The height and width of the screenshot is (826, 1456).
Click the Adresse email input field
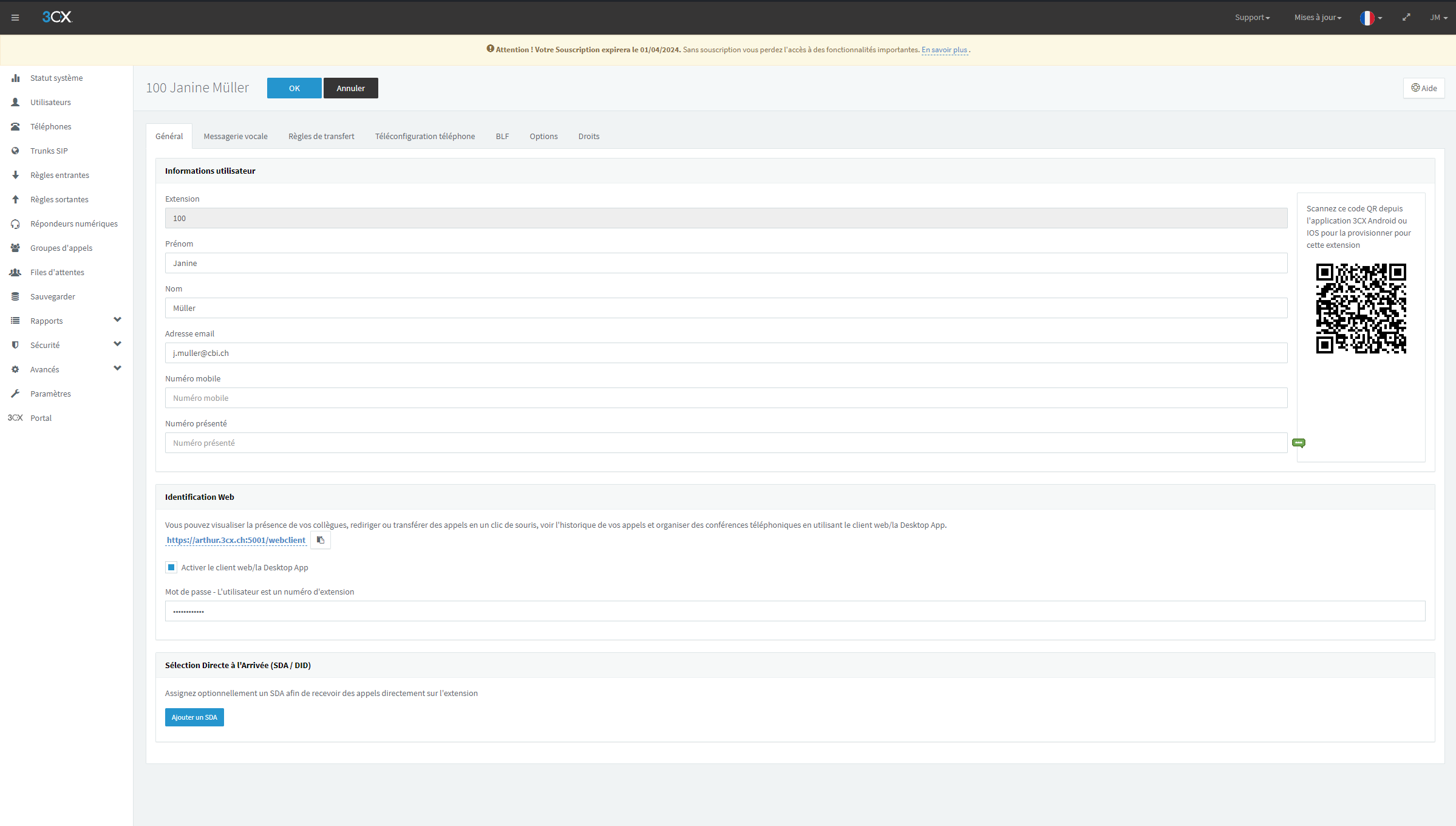(726, 353)
